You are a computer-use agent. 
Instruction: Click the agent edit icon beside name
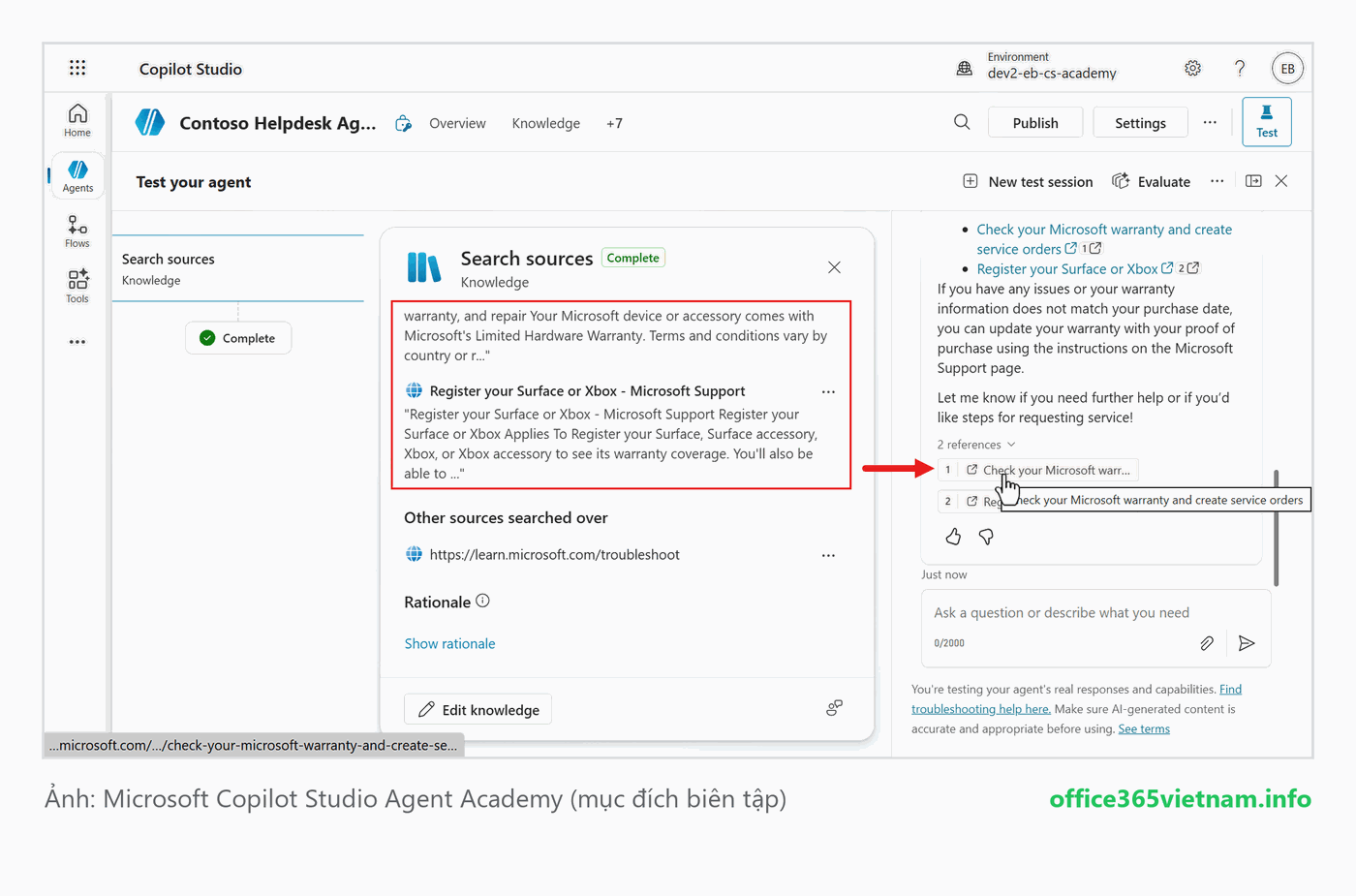[403, 123]
